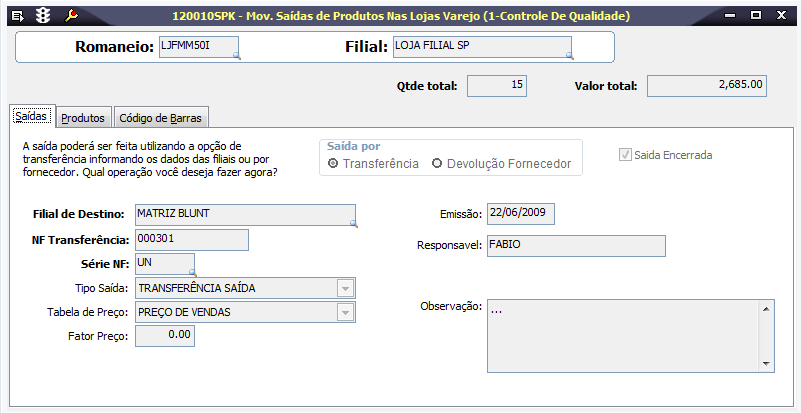Image resolution: width=801 pixels, height=413 pixels.
Task: Click the NF Transferência input field
Action: 191,240
